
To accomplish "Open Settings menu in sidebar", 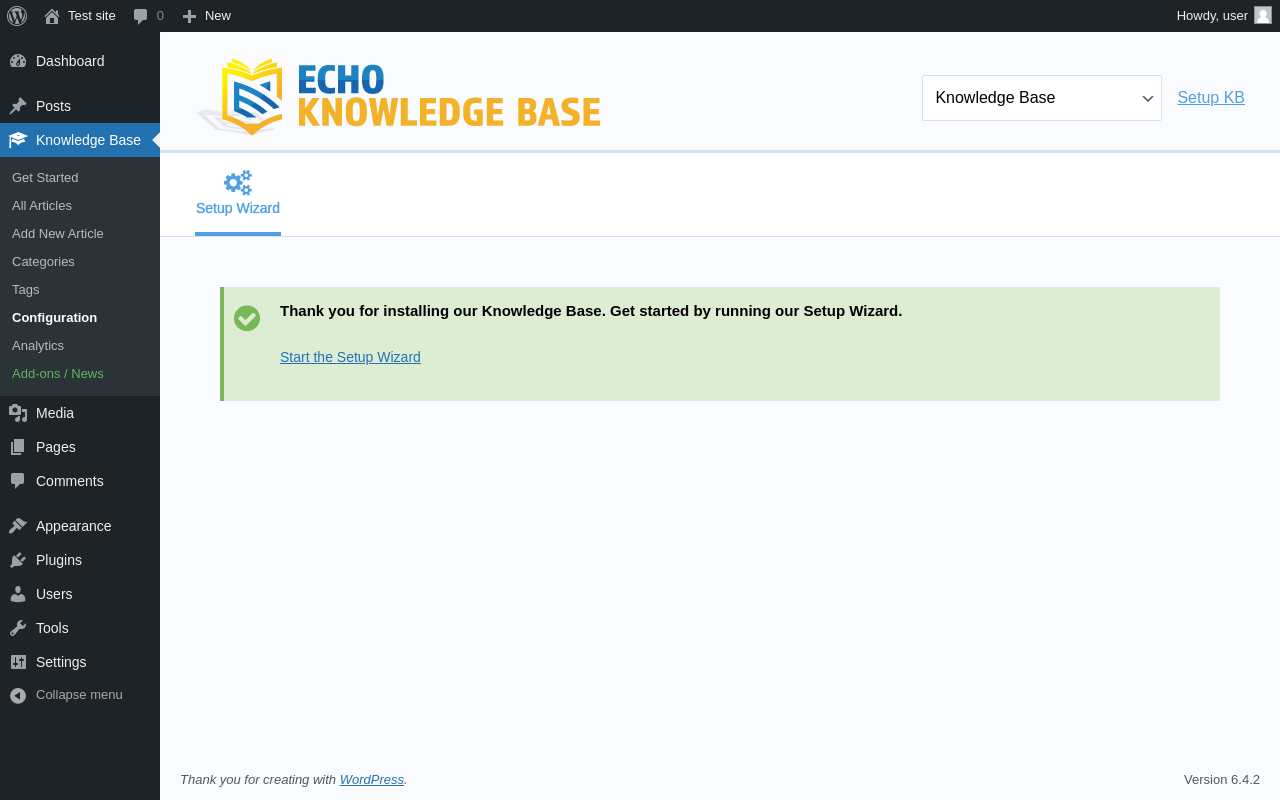I will point(80,662).
